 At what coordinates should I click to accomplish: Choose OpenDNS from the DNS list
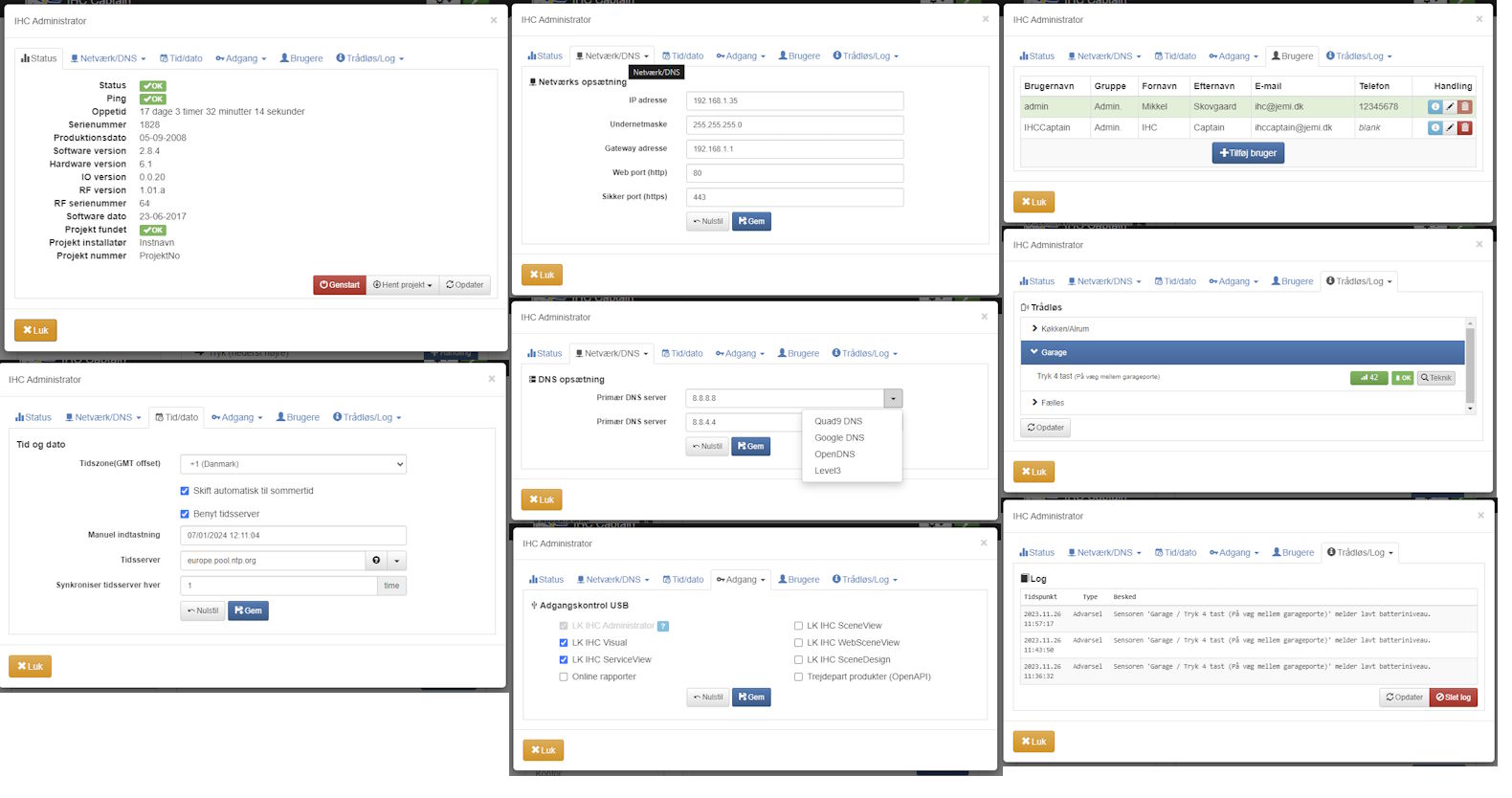pos(834,454)
